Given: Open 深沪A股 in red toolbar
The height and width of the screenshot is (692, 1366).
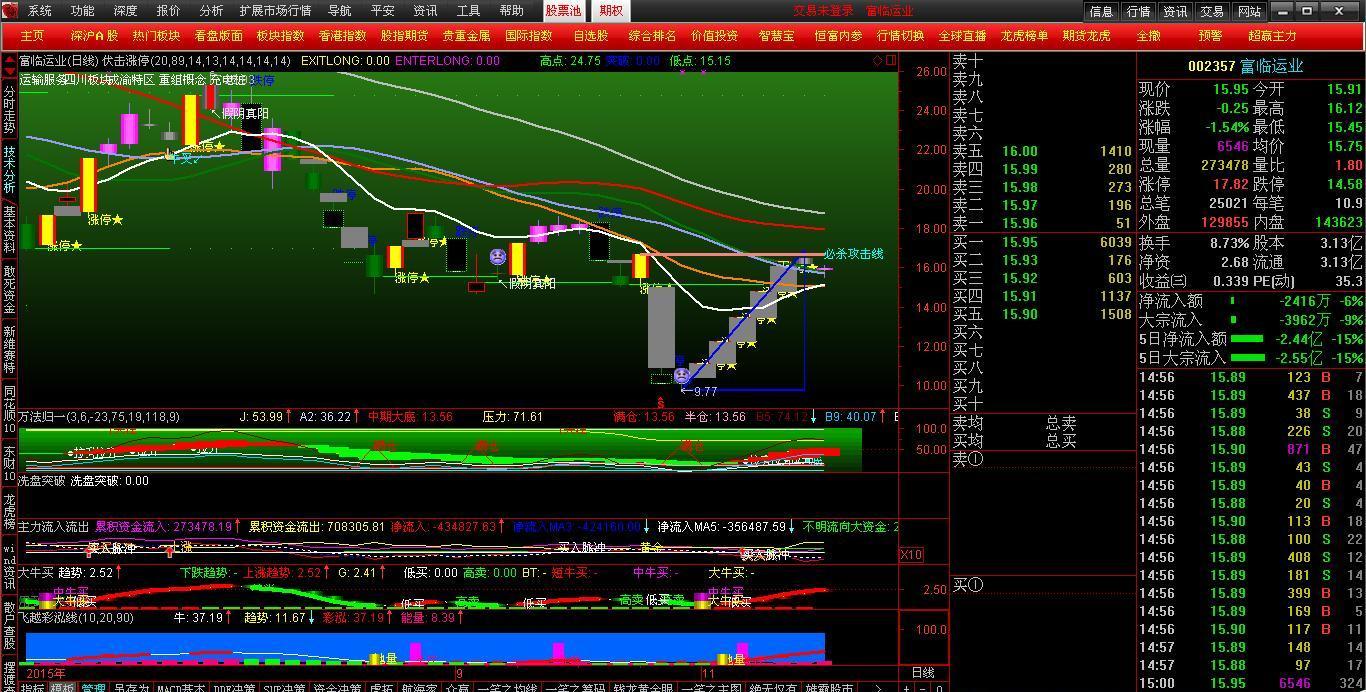Looking at the screenshot, I should (94, 35).
